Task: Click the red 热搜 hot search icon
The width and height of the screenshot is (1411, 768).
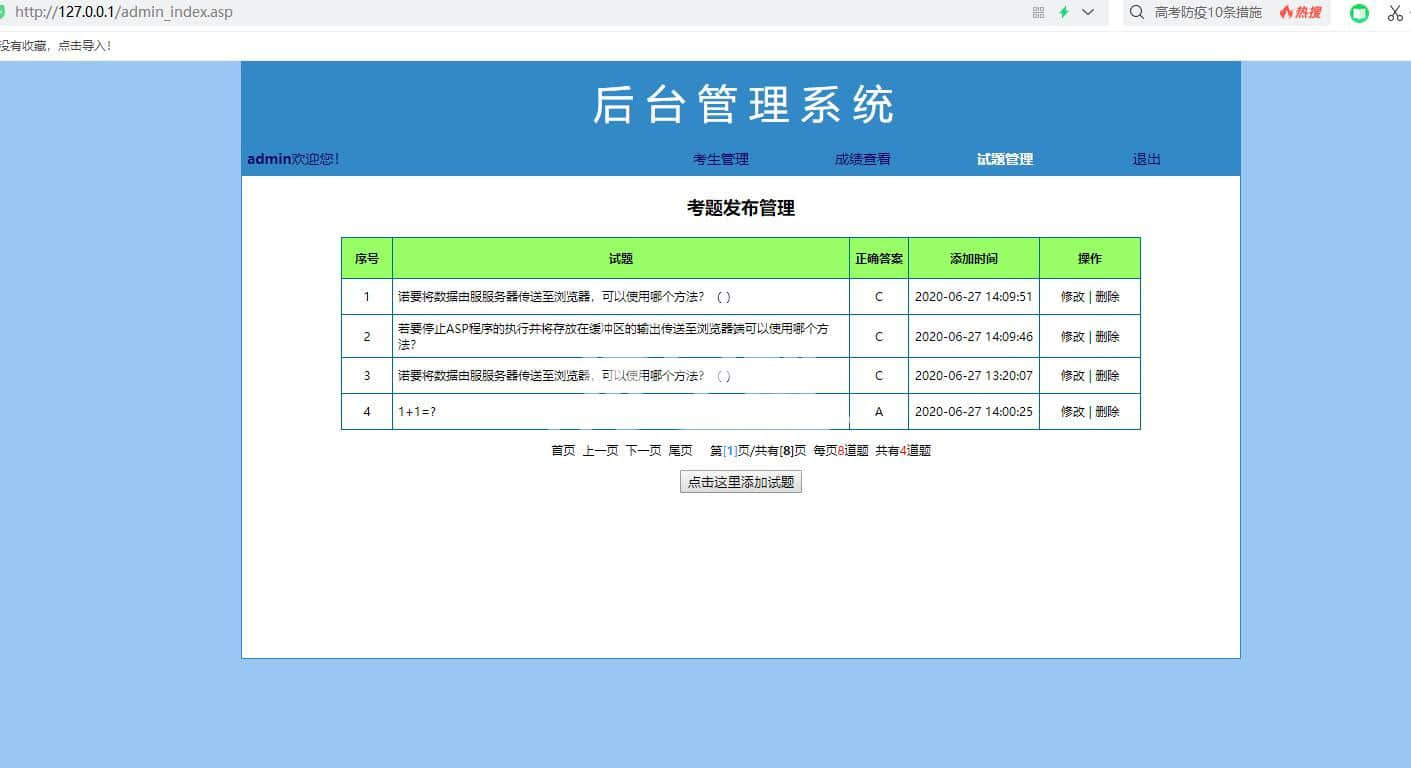Action: [x=1300, y=13]
